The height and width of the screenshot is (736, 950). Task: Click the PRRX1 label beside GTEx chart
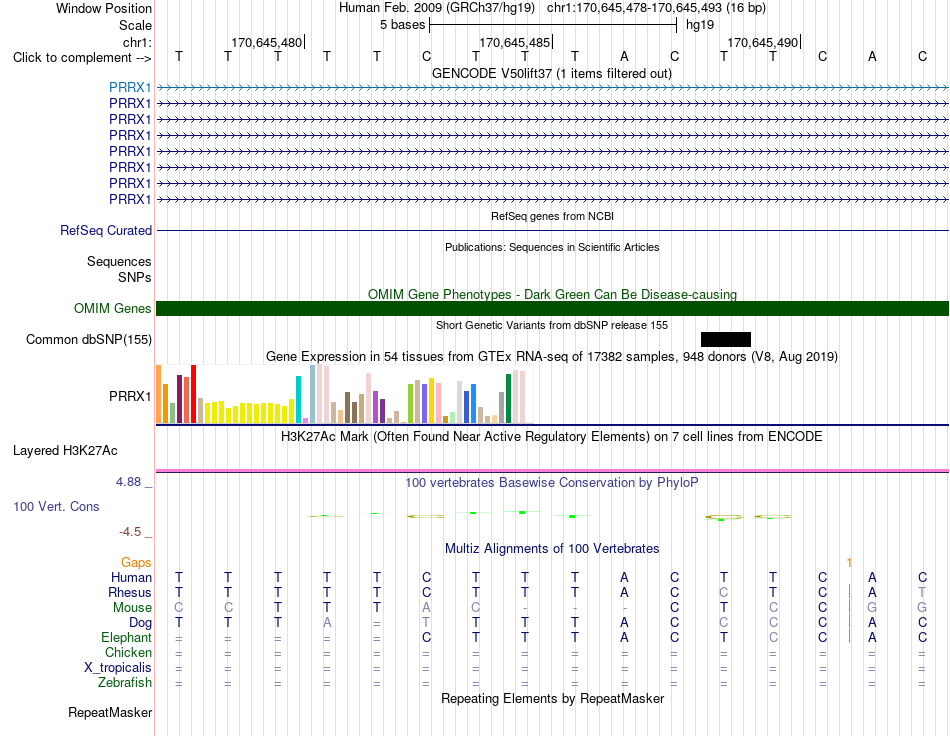pos(130,396)
